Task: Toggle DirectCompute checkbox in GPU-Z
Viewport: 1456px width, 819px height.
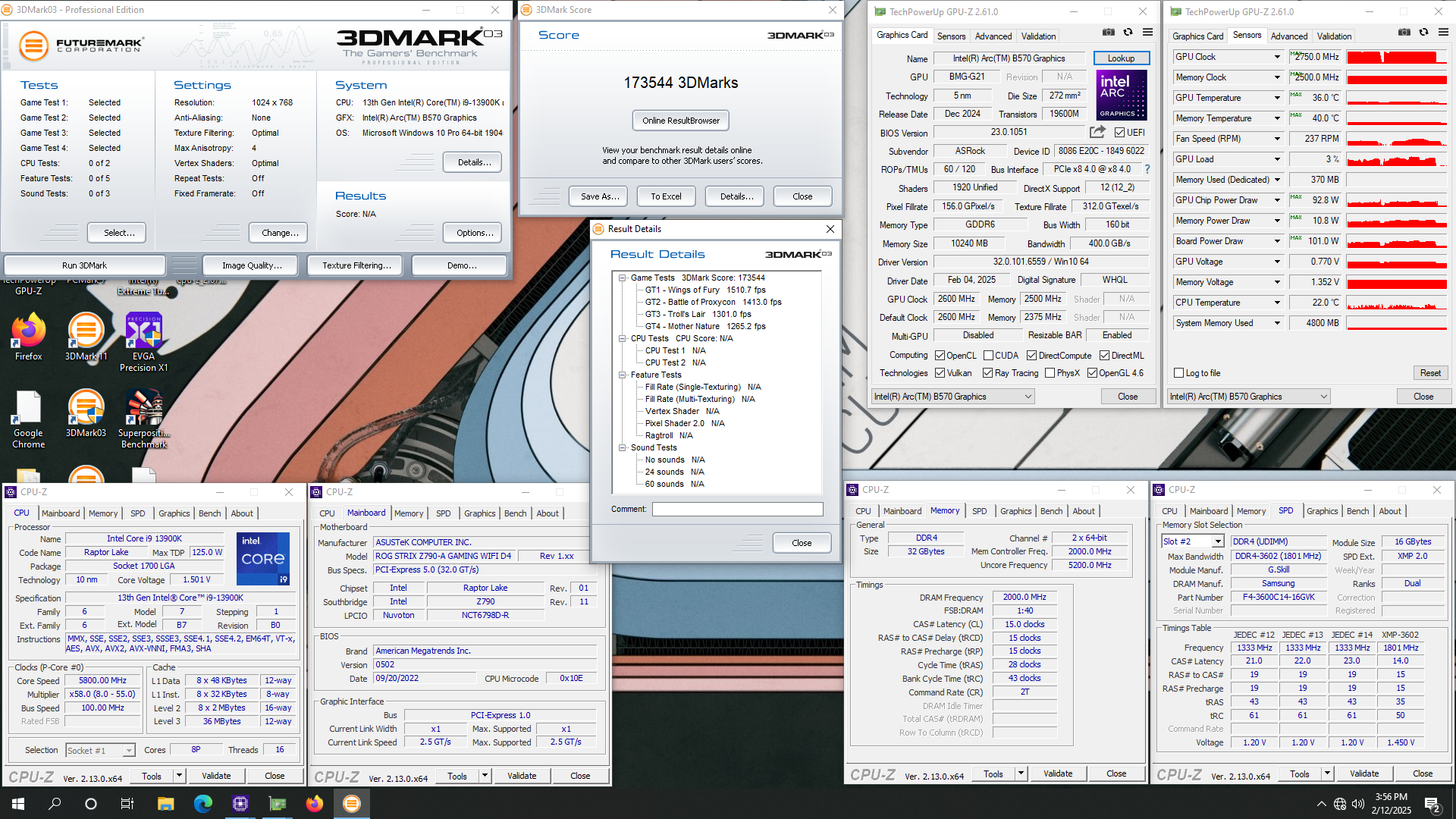Action: [1032, 356]
